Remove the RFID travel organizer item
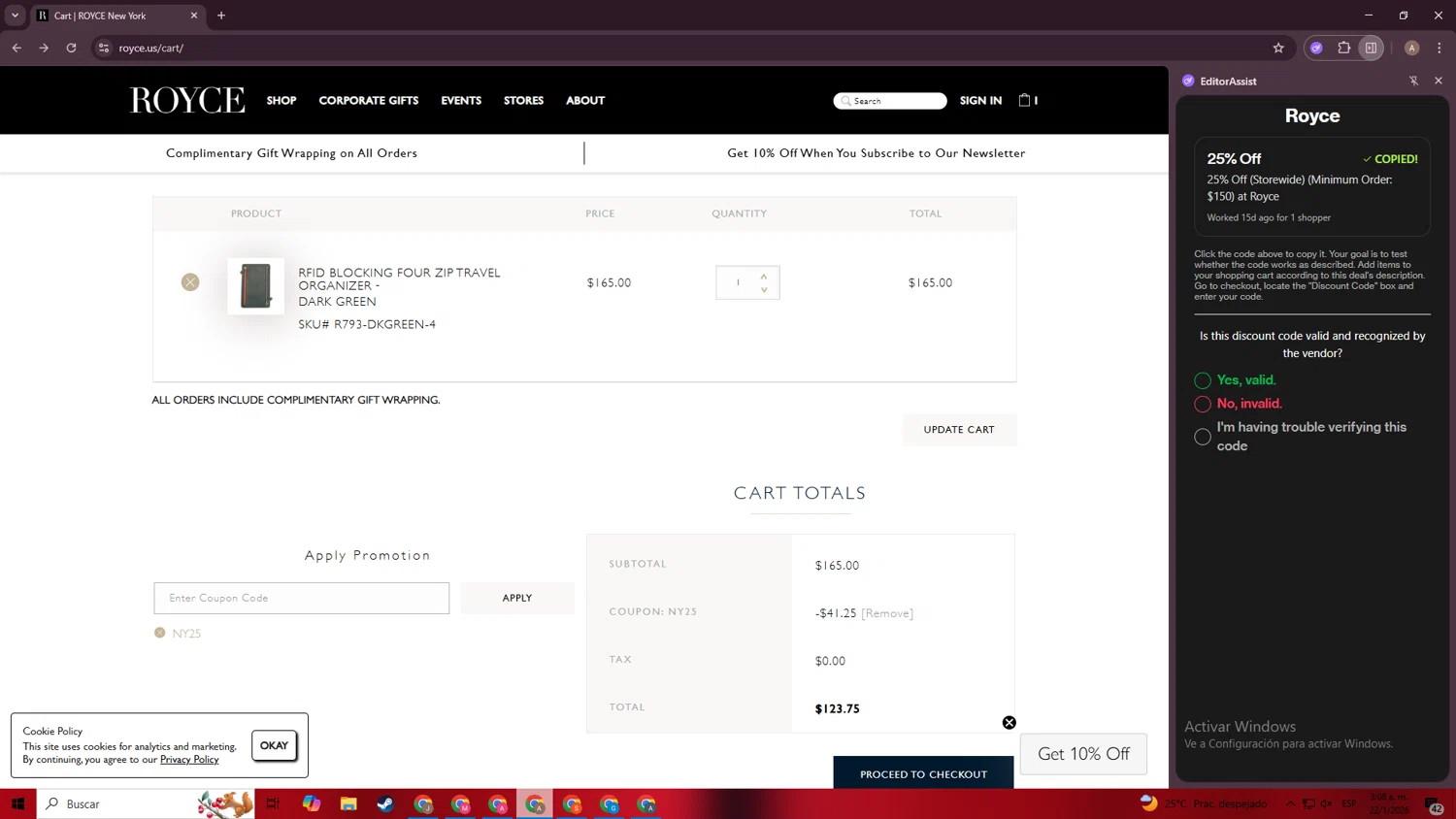The height and width of the screenshot is (819, 1456). pos(190,282)
